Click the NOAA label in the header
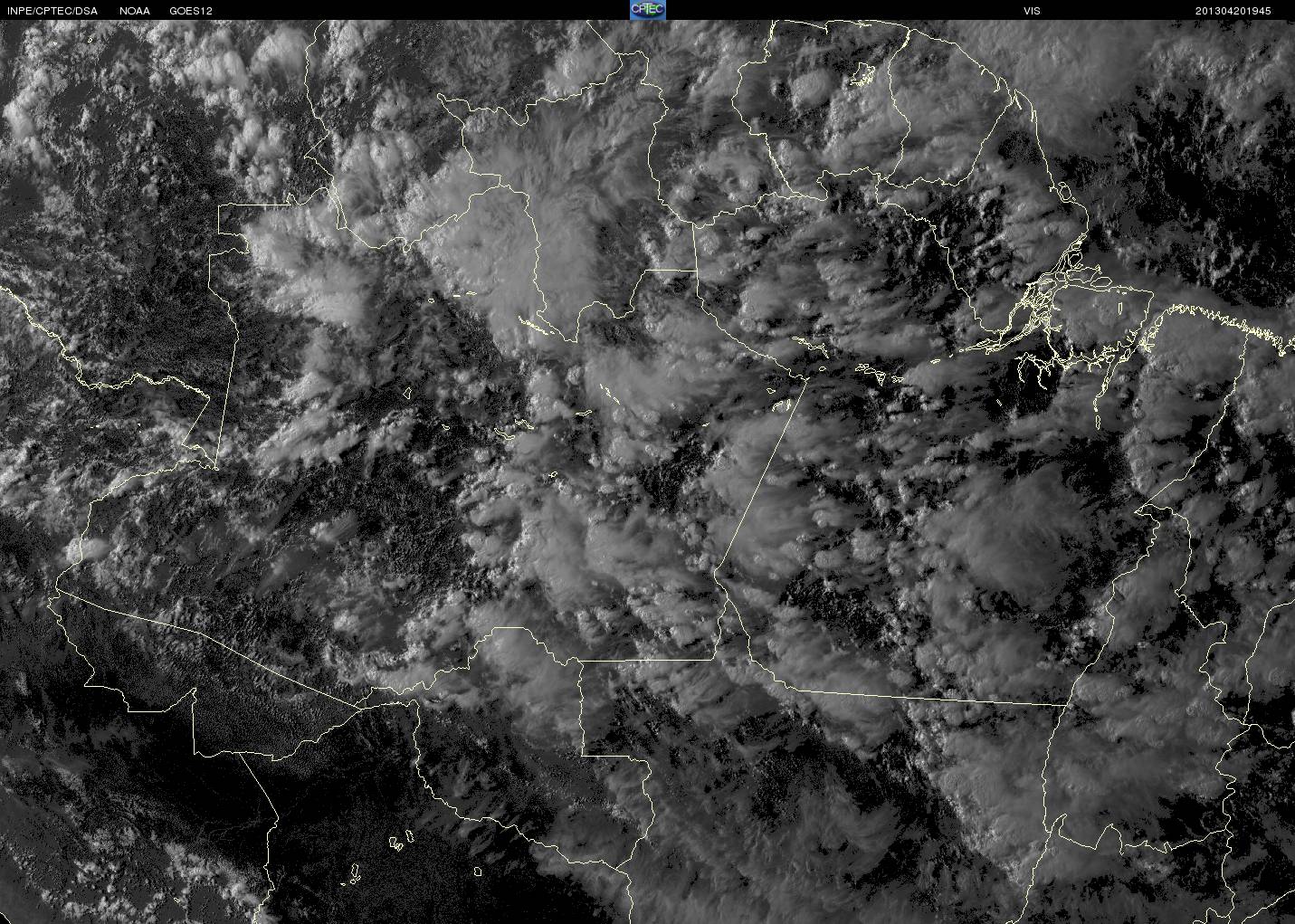 tap(135, 11)
